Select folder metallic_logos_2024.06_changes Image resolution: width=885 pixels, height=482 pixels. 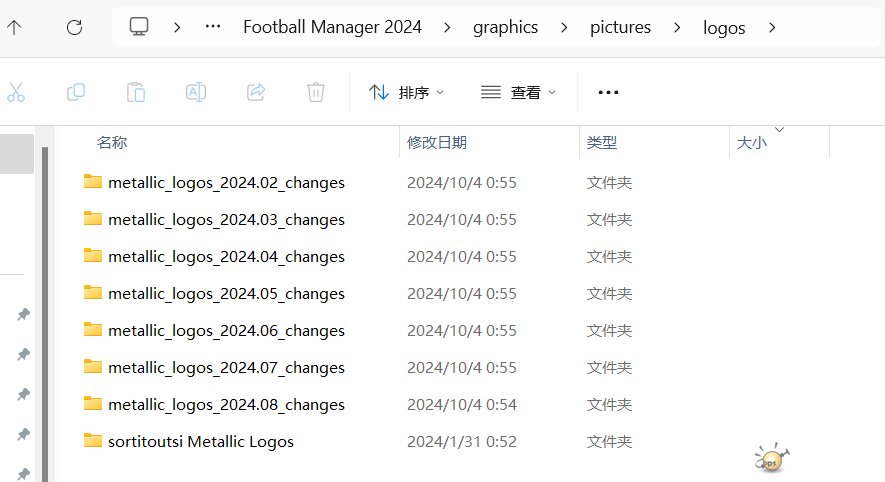[x=226, y=331]
